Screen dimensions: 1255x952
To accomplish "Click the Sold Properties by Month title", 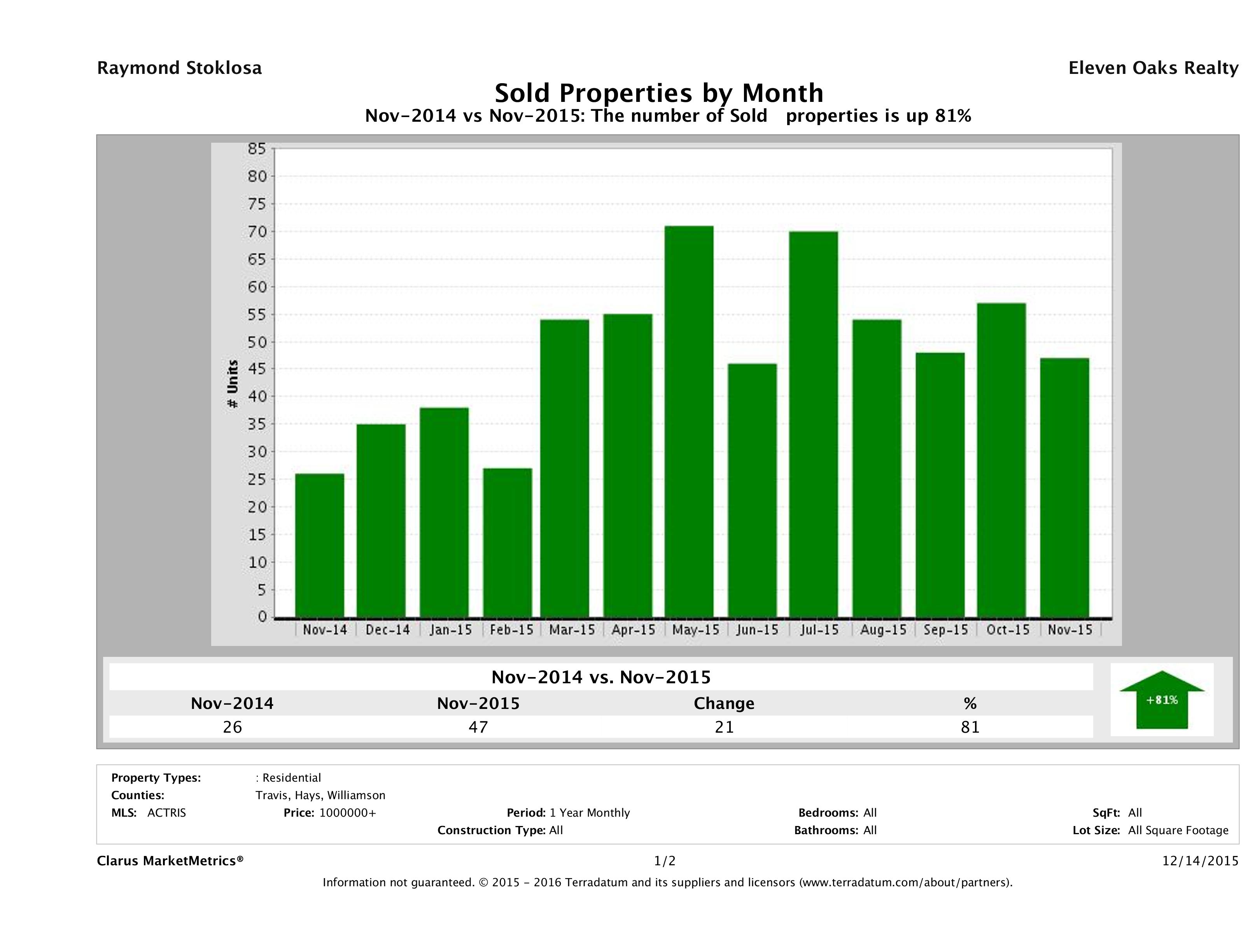I will click(x=659, y=93).
